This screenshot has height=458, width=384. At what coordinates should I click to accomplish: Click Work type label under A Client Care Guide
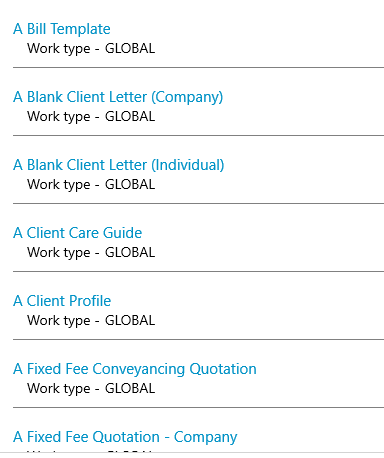[x=59, y=253]
